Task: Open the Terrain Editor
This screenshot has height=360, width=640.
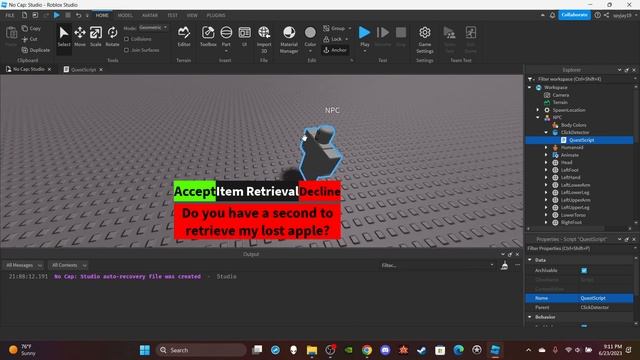Action: click(x=184, y=36)
